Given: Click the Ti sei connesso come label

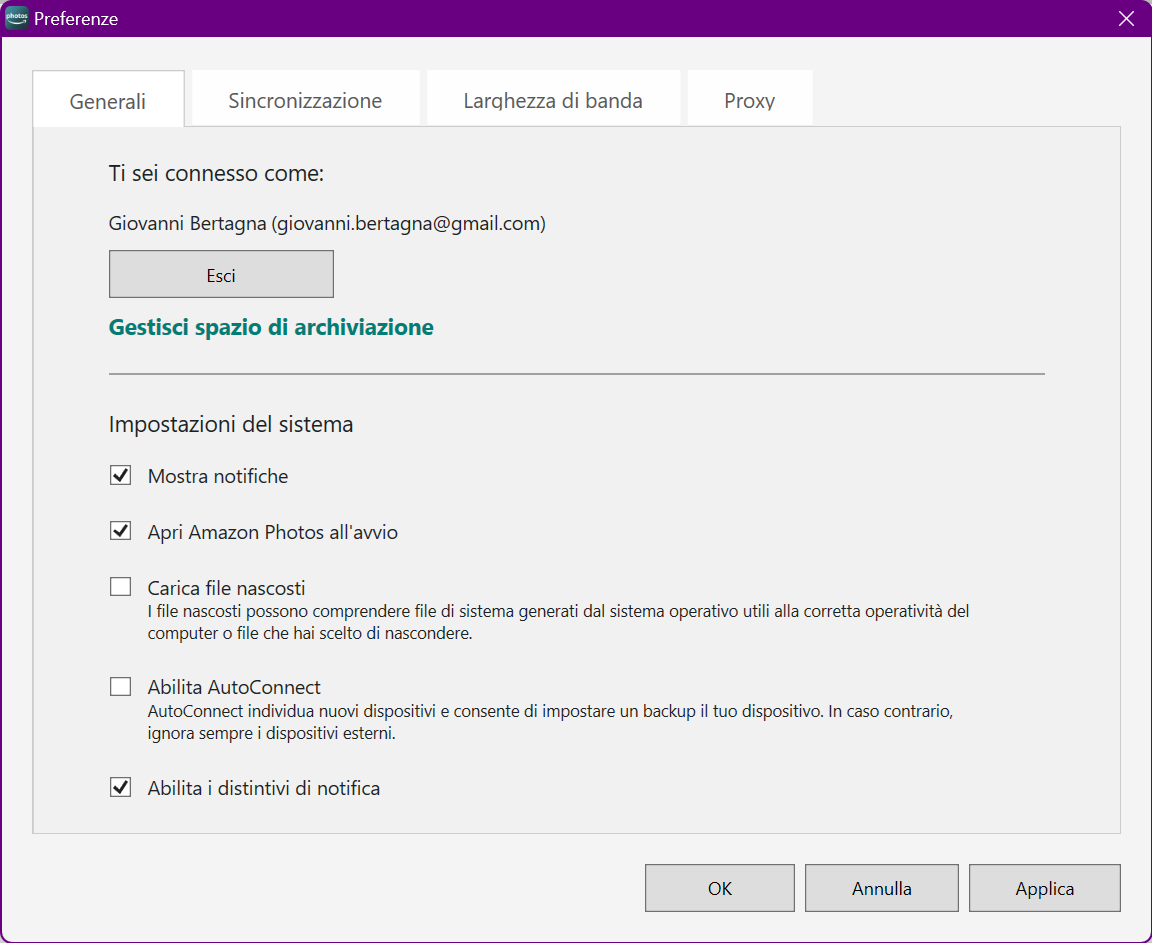Looking at the screenshot, I should click(216, 173).
